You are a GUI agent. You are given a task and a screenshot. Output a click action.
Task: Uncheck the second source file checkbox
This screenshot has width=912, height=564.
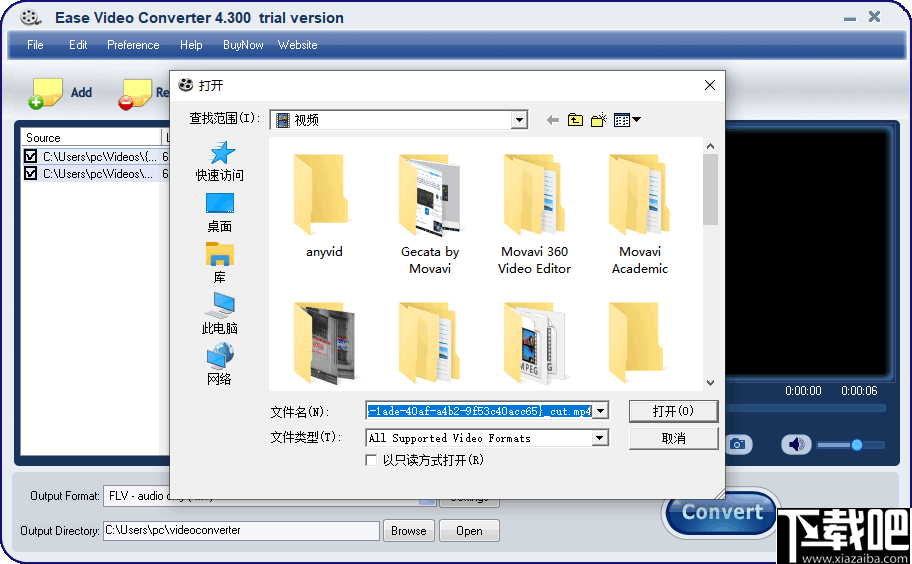click(x=30, y=173)
